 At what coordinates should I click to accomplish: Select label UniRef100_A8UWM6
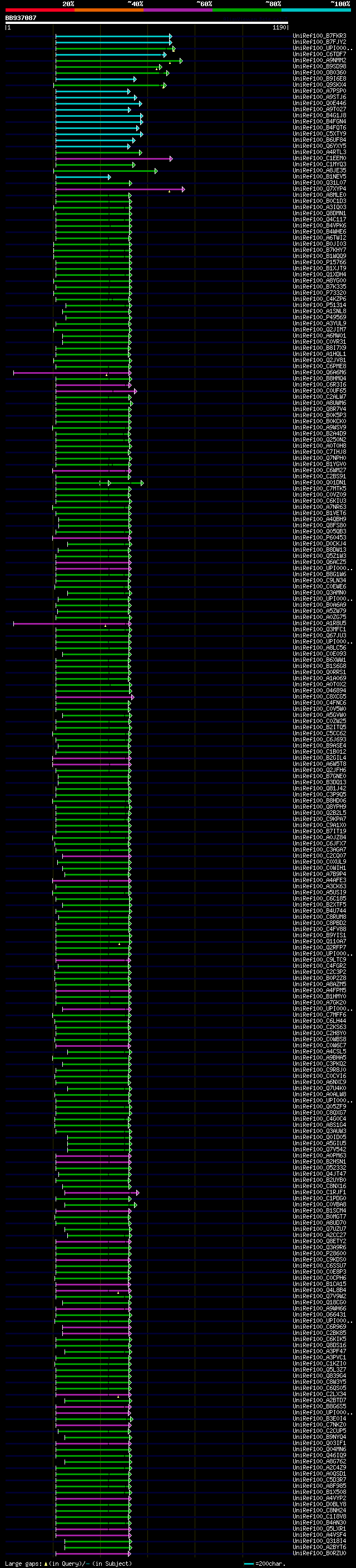[x=319, y=403]
